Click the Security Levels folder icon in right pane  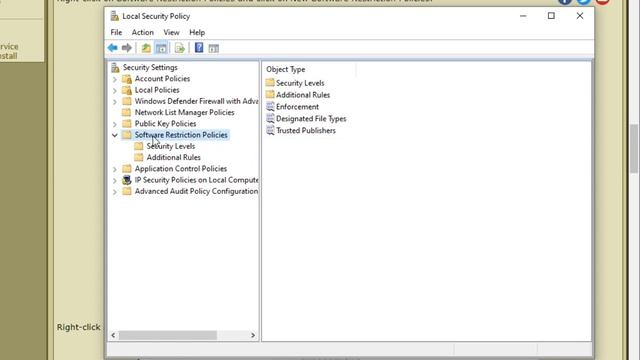coord(270,82)
